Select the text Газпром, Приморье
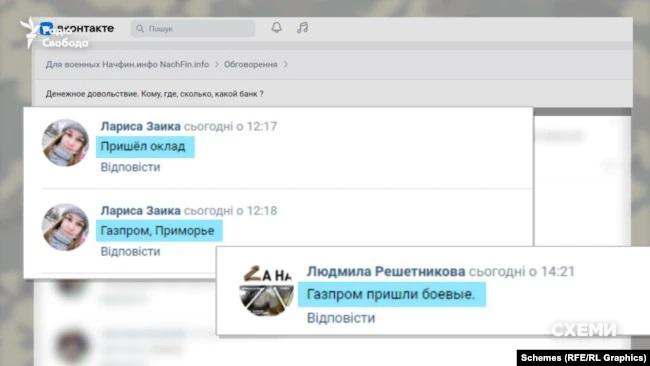Viewport: 650px width, 366px height. click(x=158, y=231)
